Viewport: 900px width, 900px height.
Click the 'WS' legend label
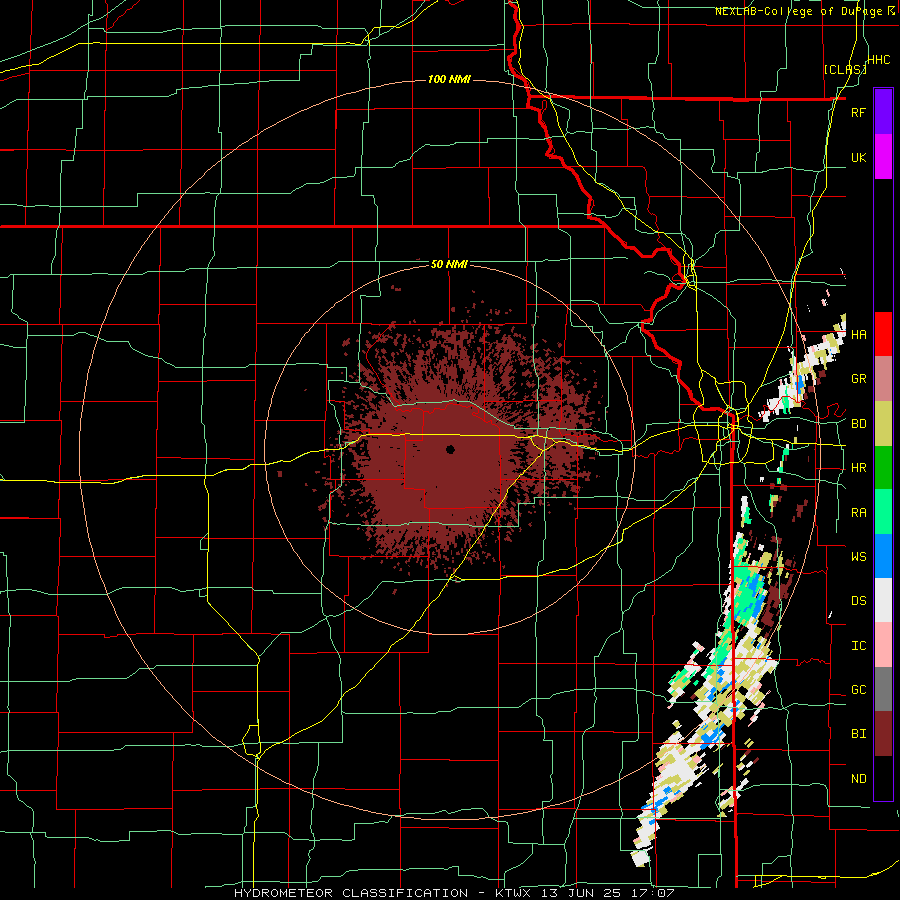point(858,557)
